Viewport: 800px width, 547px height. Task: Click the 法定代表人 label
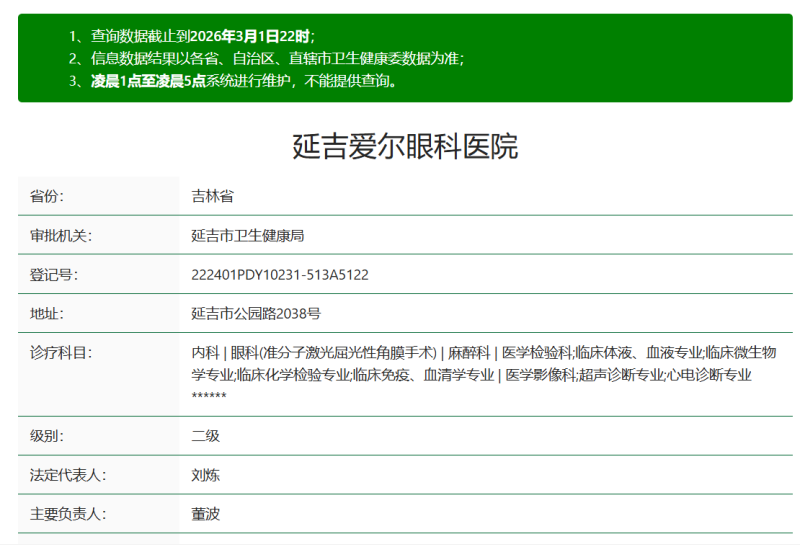coord(68,475)
